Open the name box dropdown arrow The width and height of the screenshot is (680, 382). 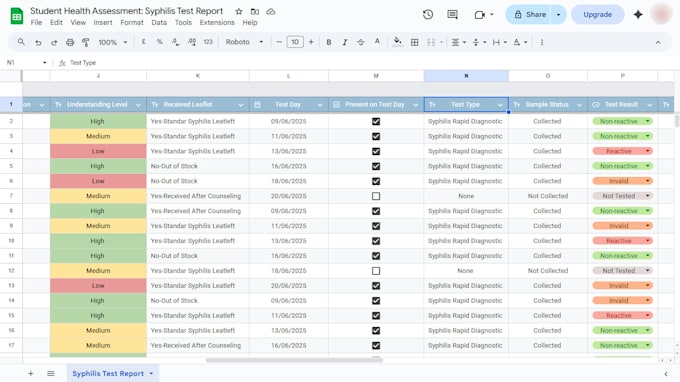click(45, 63)
